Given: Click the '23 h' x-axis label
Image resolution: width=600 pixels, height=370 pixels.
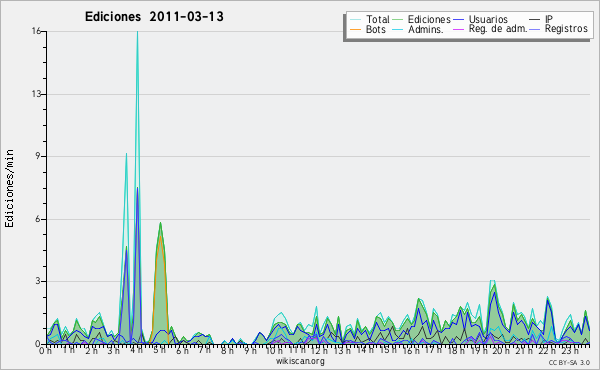Looking at the screenshot, I should tap(570, 350).
